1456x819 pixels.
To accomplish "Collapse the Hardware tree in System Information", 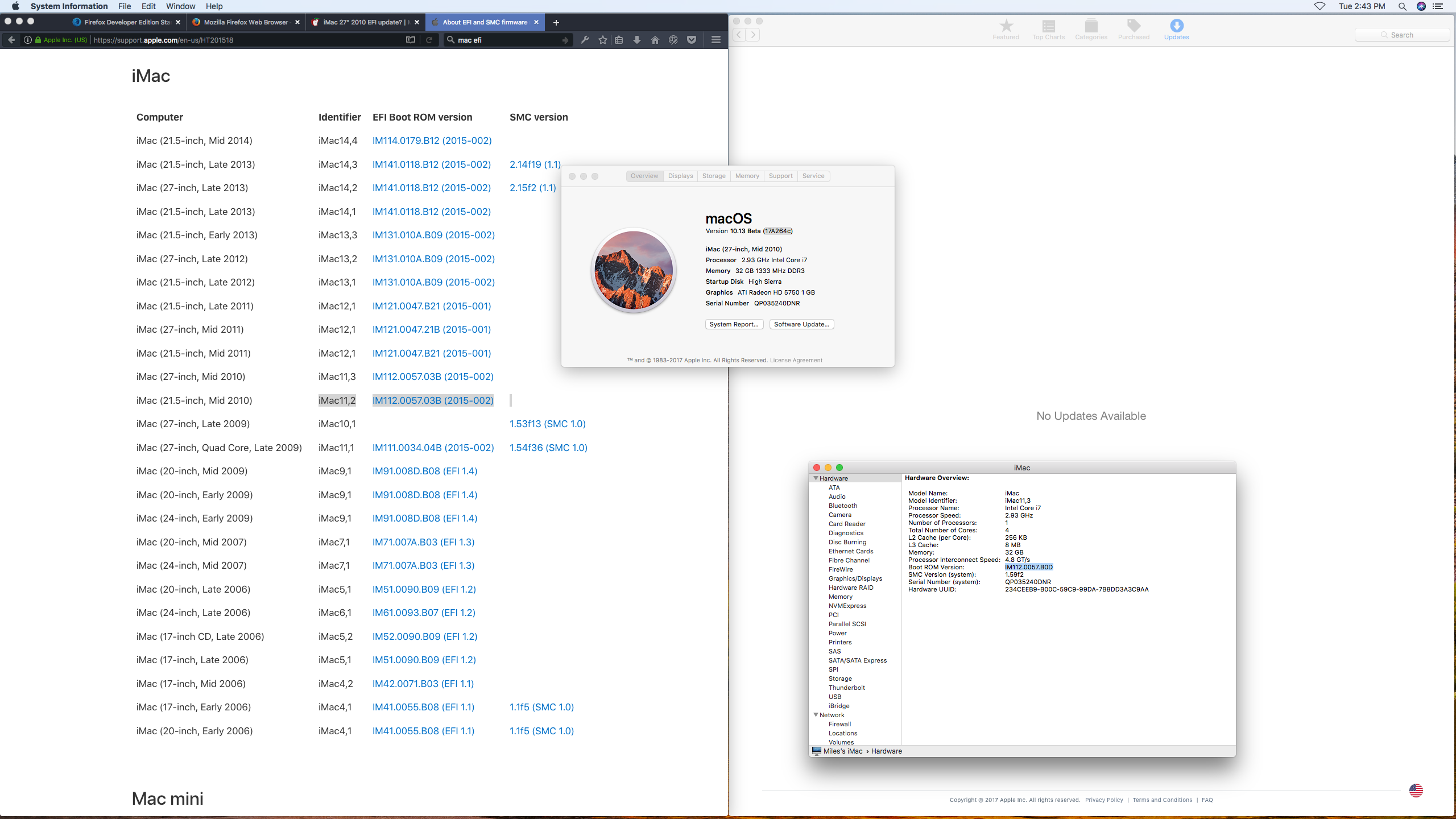I will 816,478.
